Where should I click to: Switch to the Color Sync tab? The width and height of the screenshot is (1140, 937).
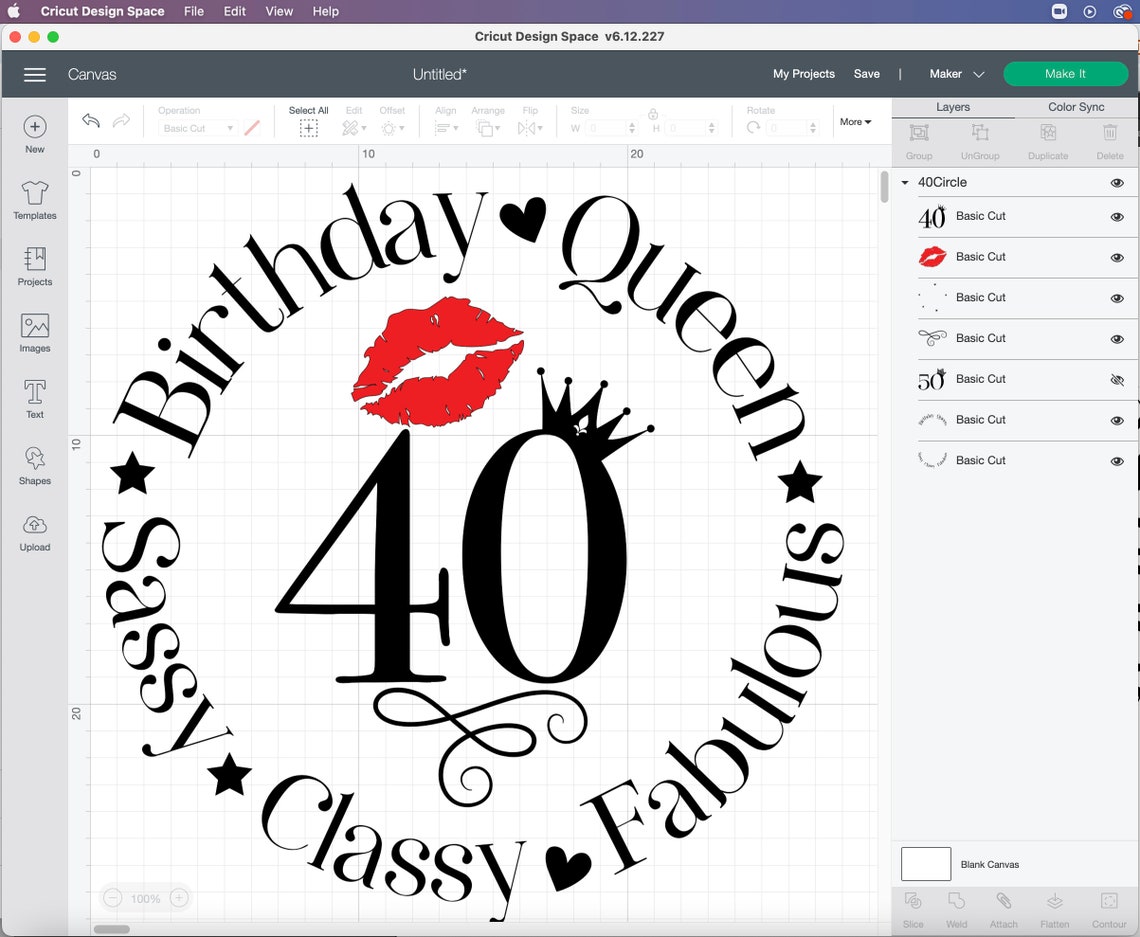[1076, 107]
